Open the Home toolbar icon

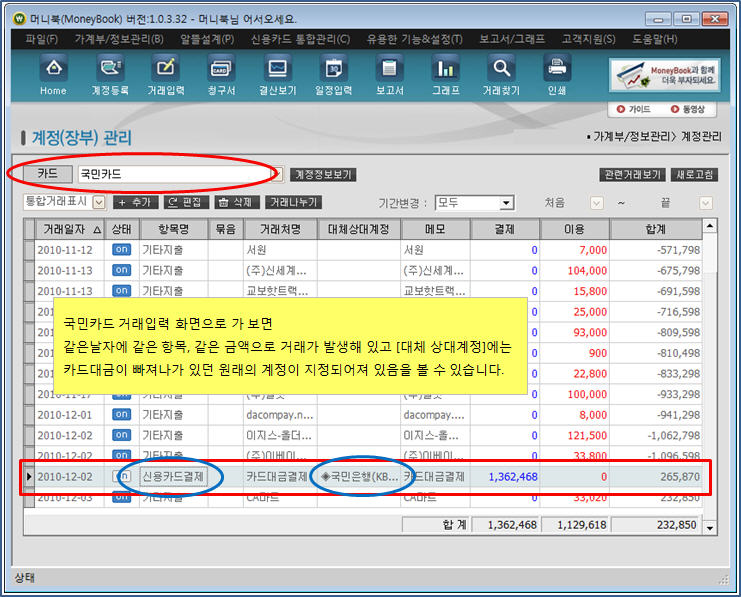pyautogui.click(x=53, y=75)
